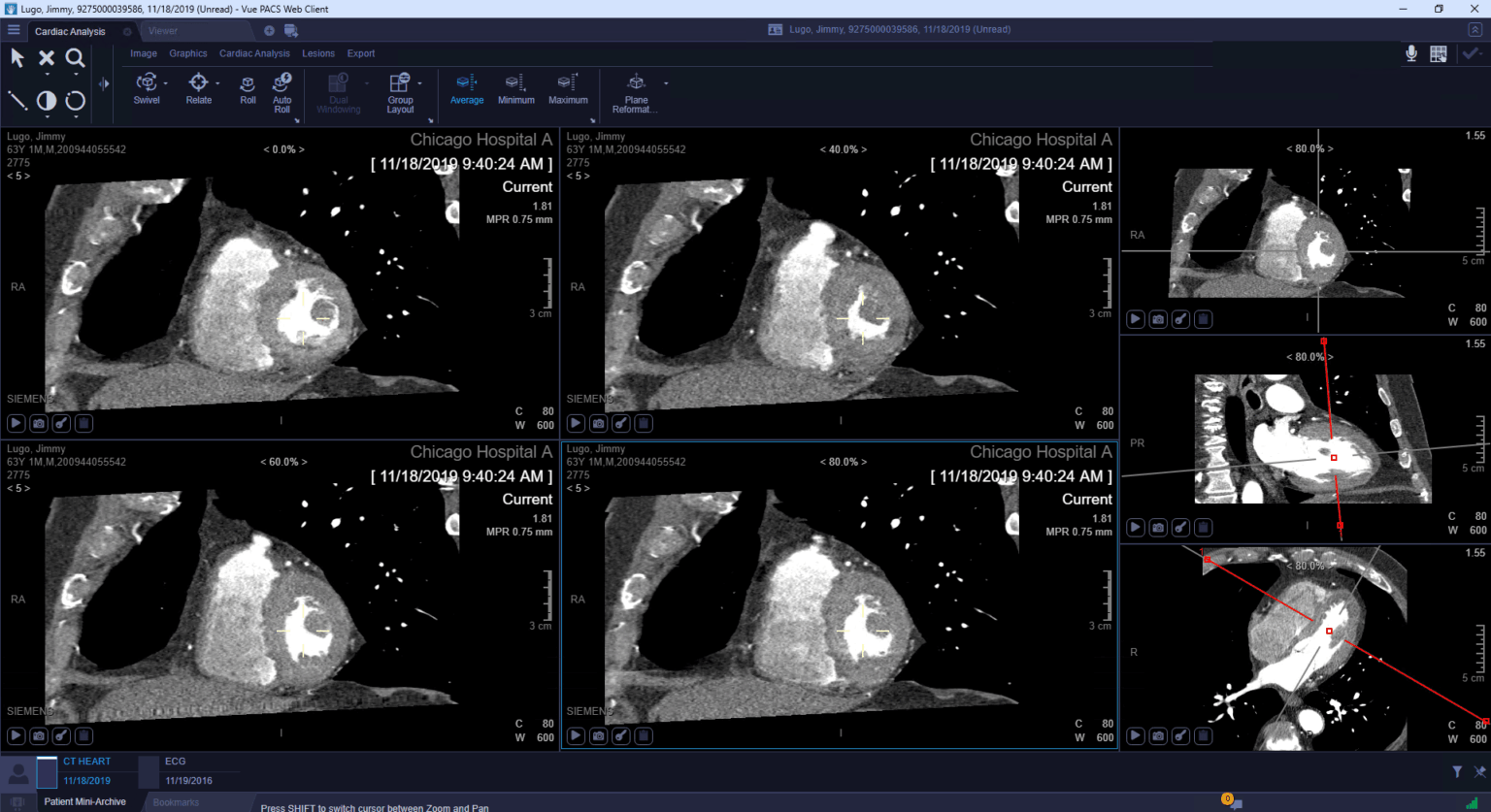Enable Maximum intensity projection mode
Screen dimensions: 1491x812
tap(568, 88)
